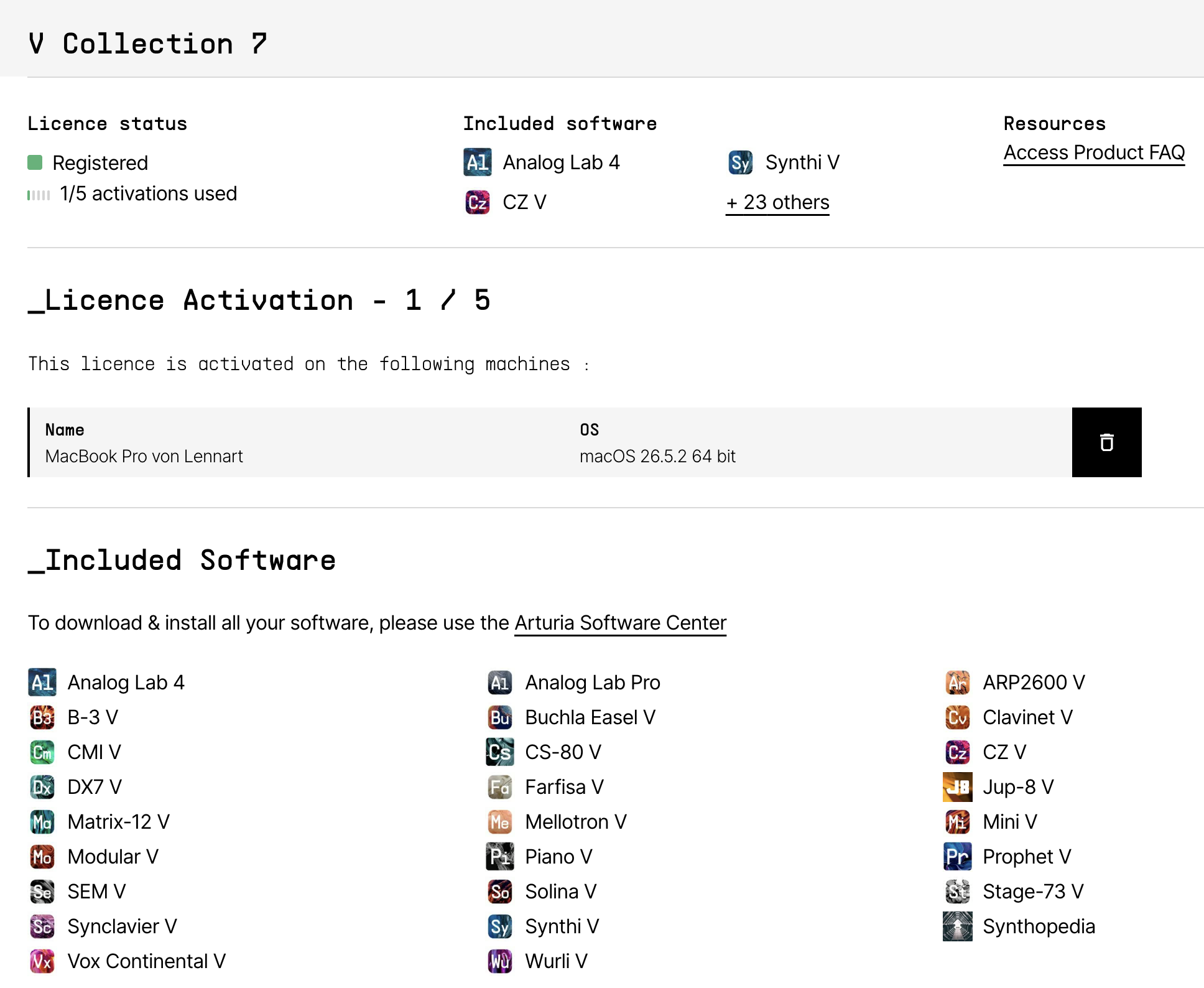The width and height of the screenshot is (1204, 988).
Task: Click the DX7 V icon
Action: tap(42, 787)
